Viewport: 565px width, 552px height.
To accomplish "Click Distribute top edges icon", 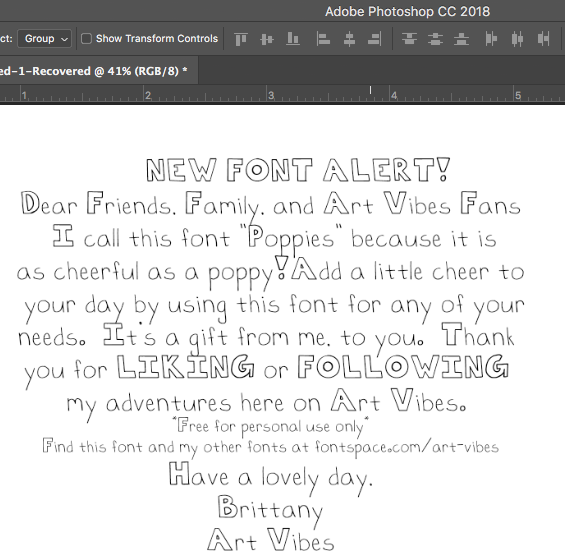I will pyautogui.click(x=409, y=39).
